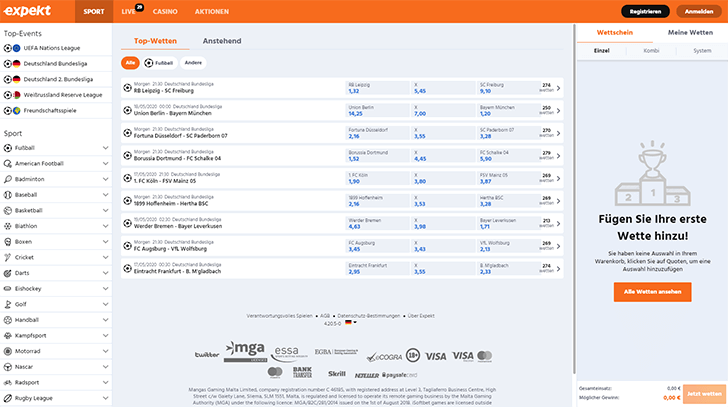
Task: Click the Fußball sport icon in sidebar
Action: (7, 148)
